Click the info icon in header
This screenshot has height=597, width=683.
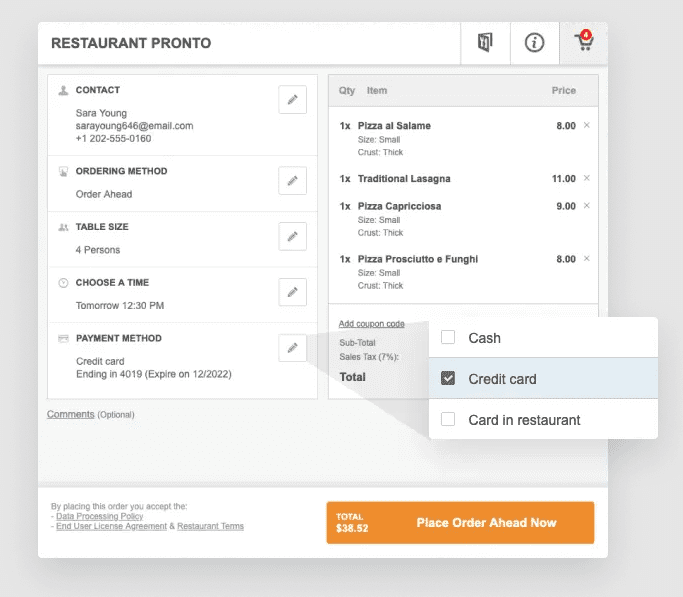coord(534,43)
